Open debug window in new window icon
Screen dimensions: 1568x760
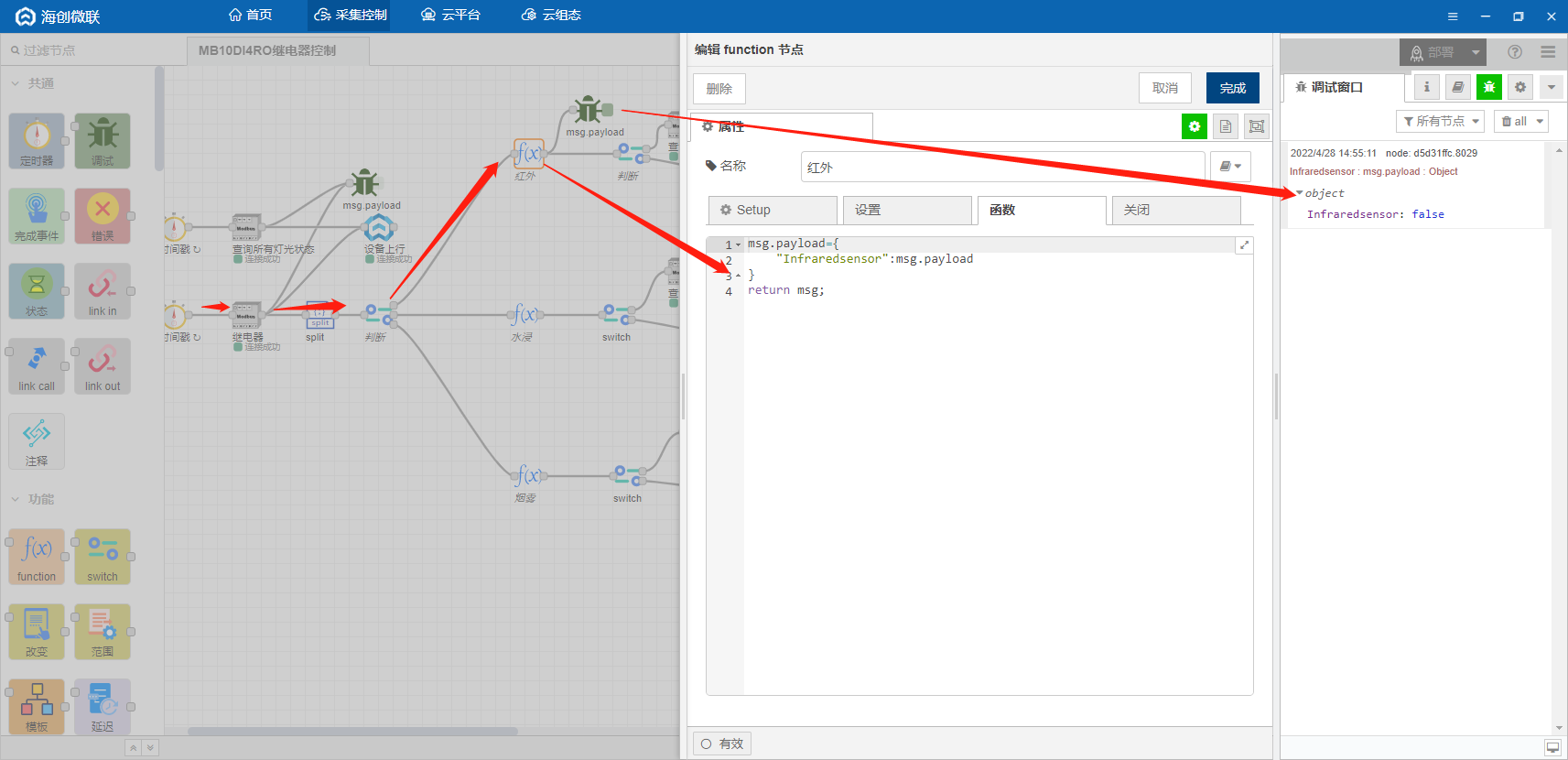coord(1553,747)
